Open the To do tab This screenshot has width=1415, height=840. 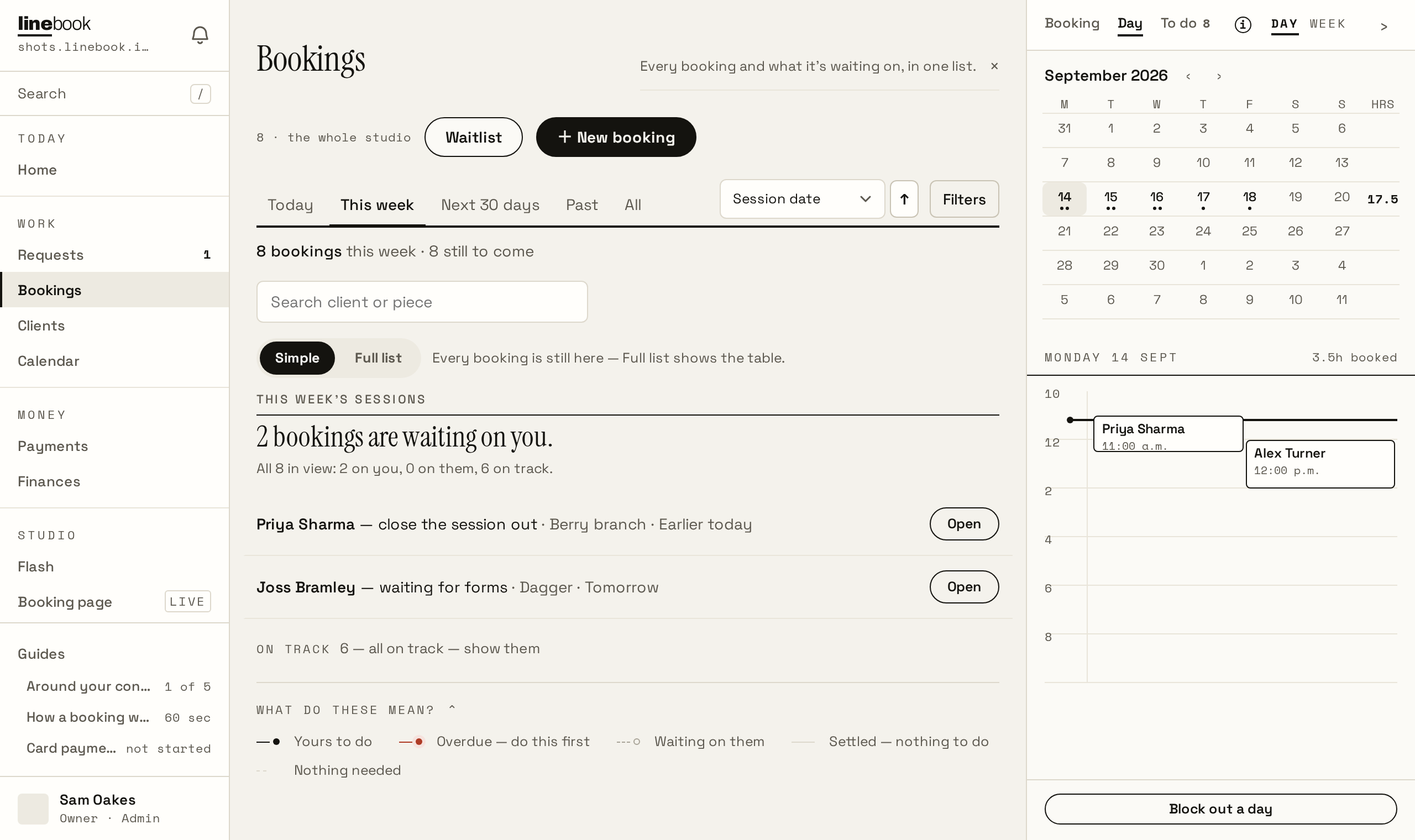click(1185, 23)
